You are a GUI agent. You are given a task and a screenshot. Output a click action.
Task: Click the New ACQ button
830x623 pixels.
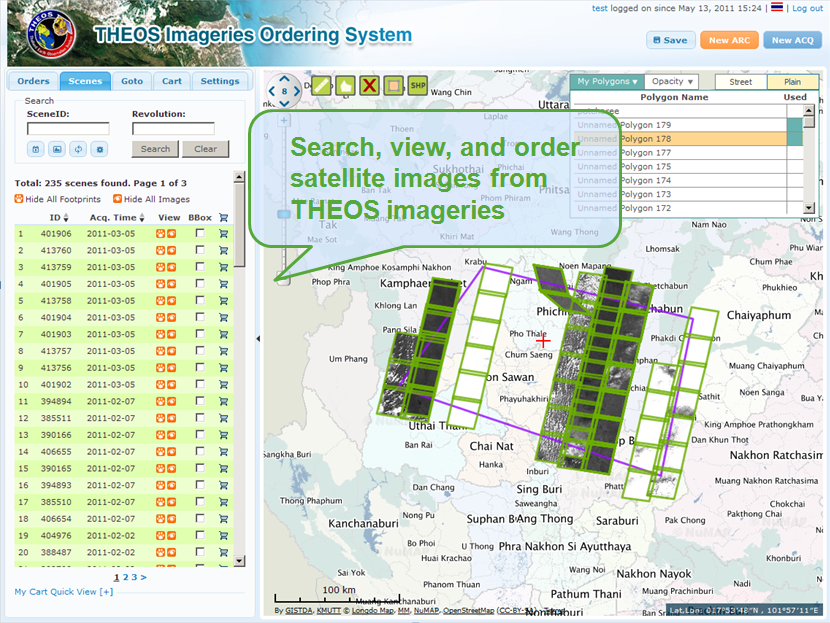point(792,40)
